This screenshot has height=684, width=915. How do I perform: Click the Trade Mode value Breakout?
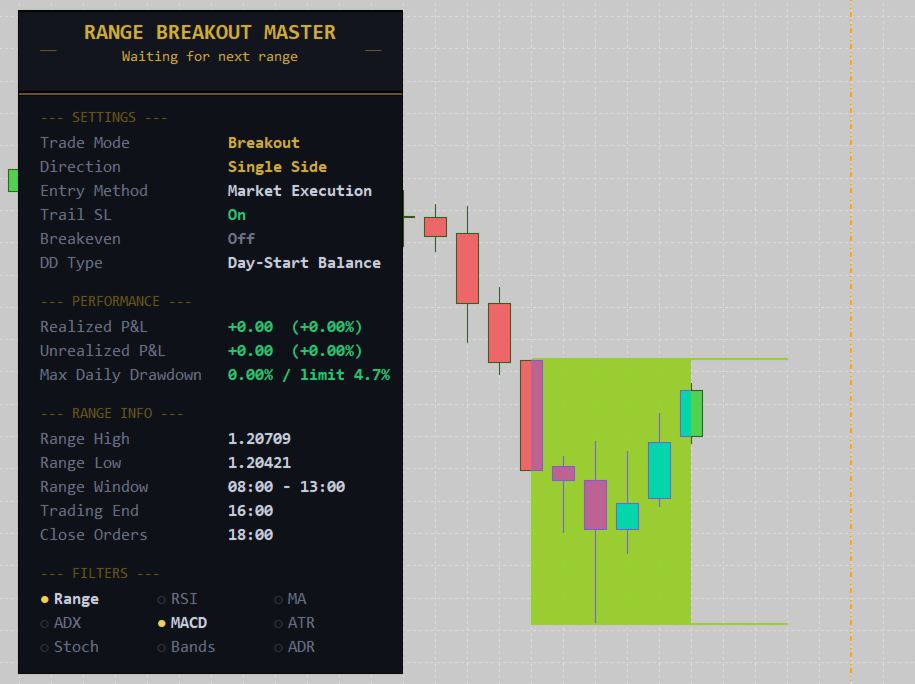click(x=264, y=142)
